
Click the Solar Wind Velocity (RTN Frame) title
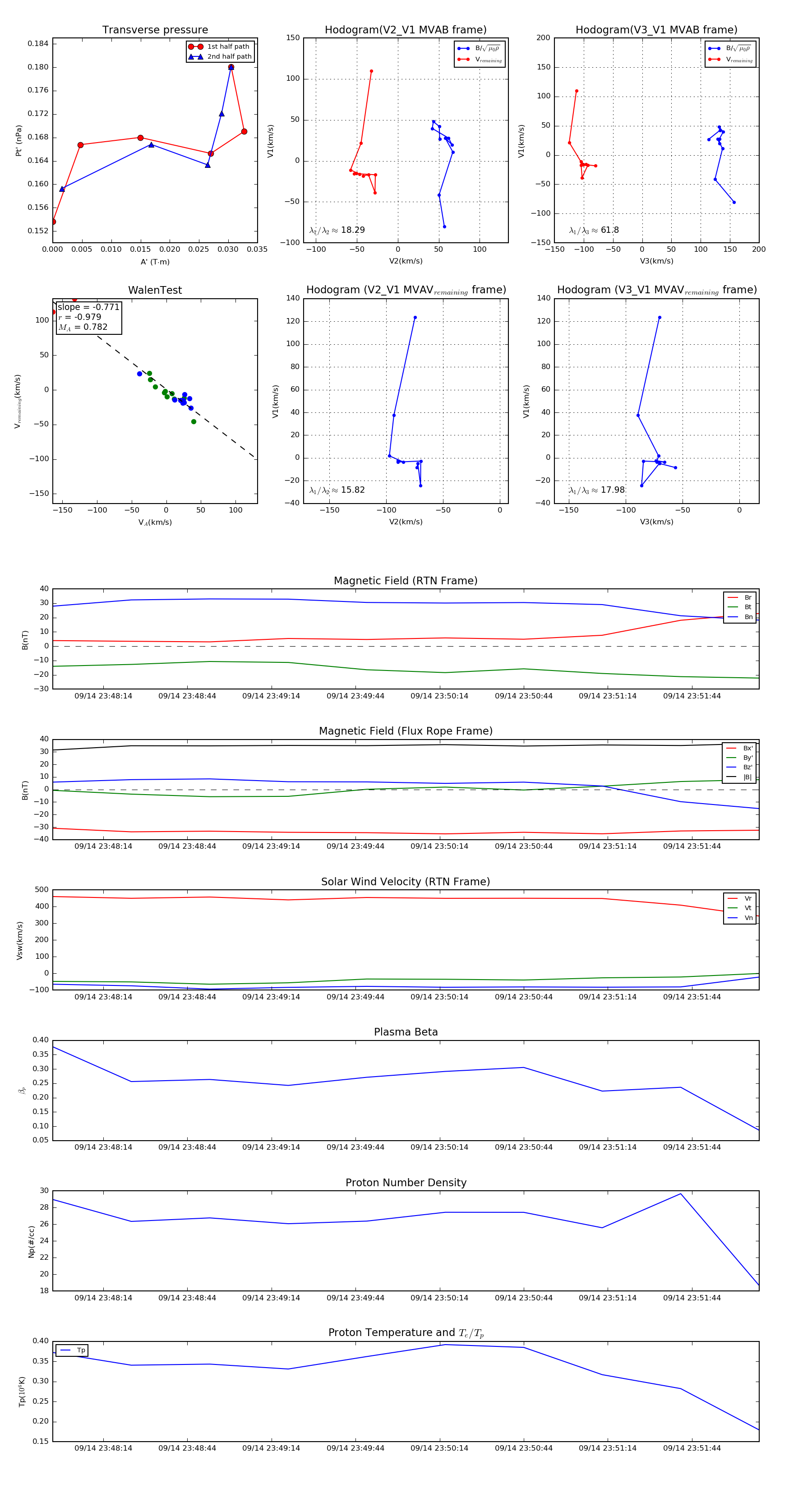[x=406, y=882]
